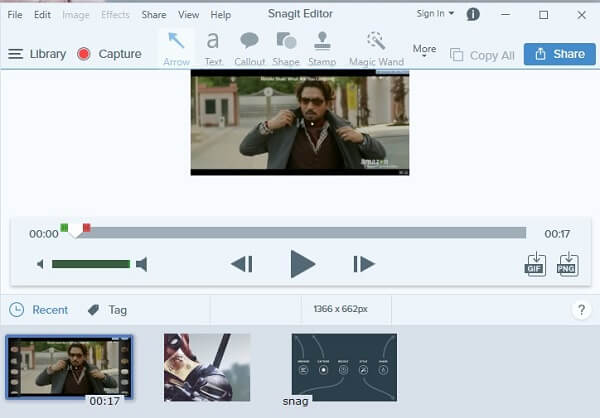Open the Sign In dropdown
This screenshot has width=600, height=418.
click(x=435, y=13)
